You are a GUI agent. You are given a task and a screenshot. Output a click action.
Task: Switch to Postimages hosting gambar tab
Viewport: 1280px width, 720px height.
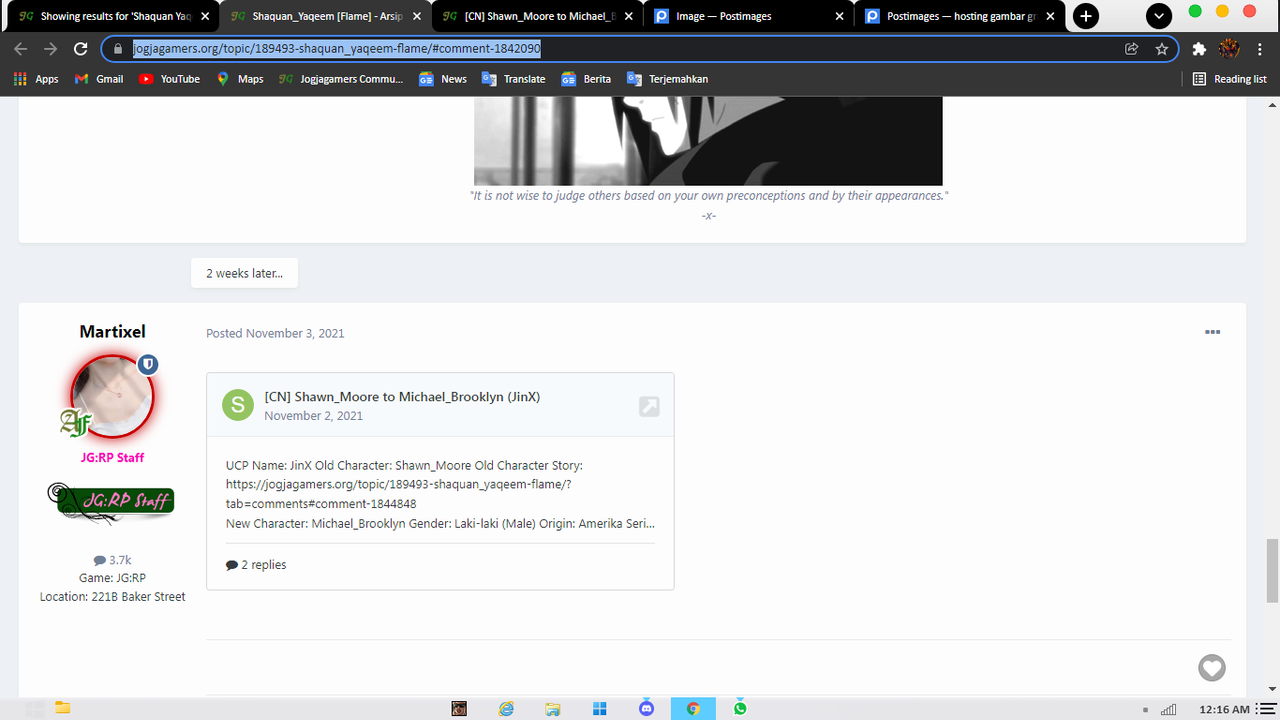960,16
